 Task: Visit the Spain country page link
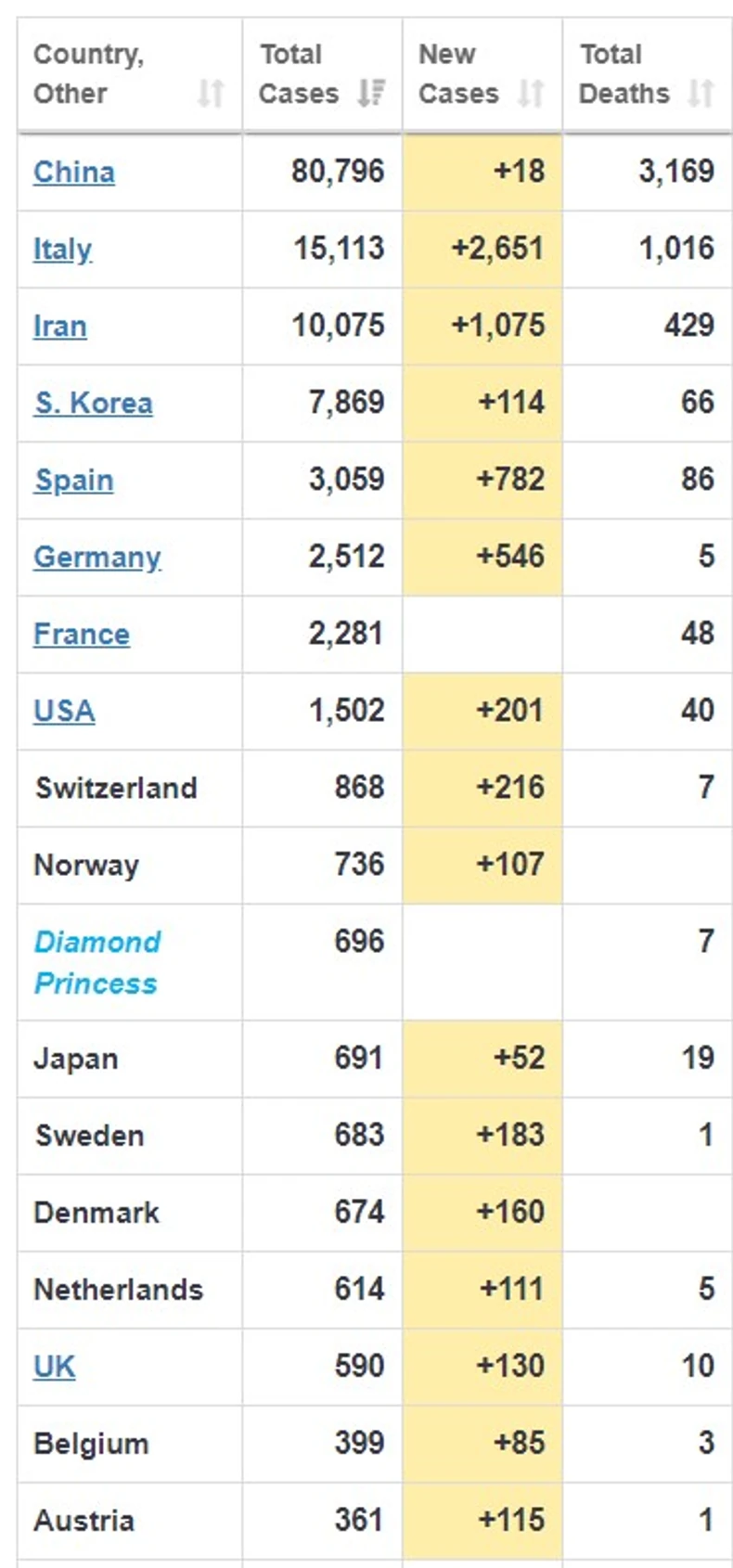tap(74, 480)
